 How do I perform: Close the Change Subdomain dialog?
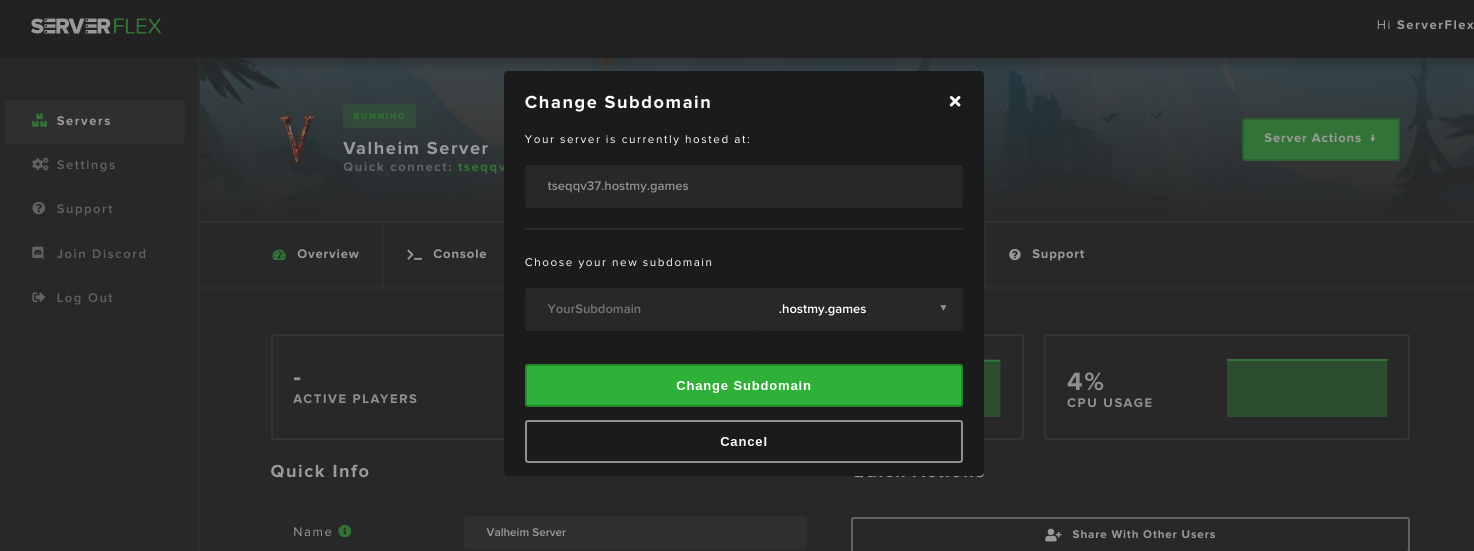[955, 101]
